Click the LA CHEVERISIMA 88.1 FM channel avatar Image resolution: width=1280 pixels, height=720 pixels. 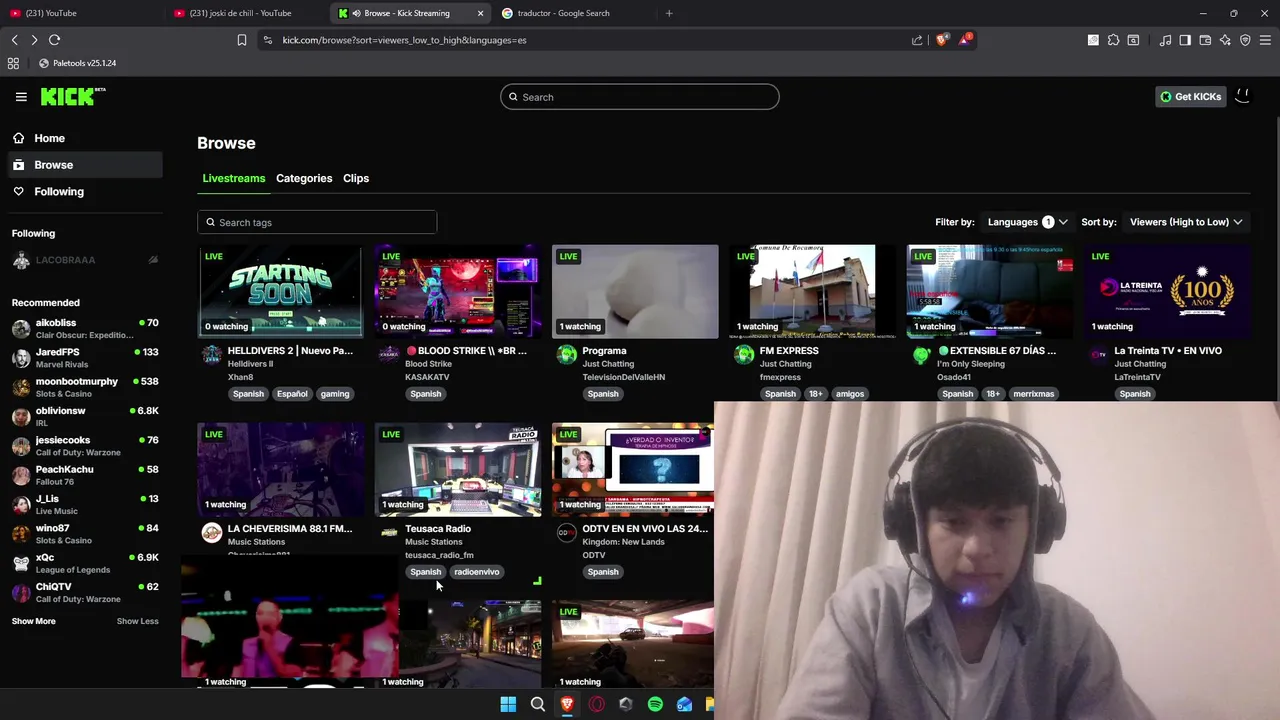[211, 532]
